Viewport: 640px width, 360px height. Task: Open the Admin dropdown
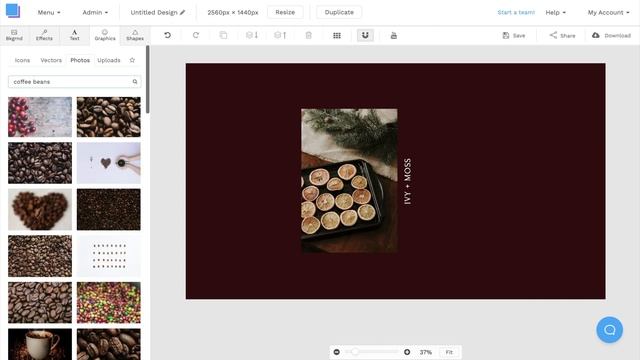point(95,12)
